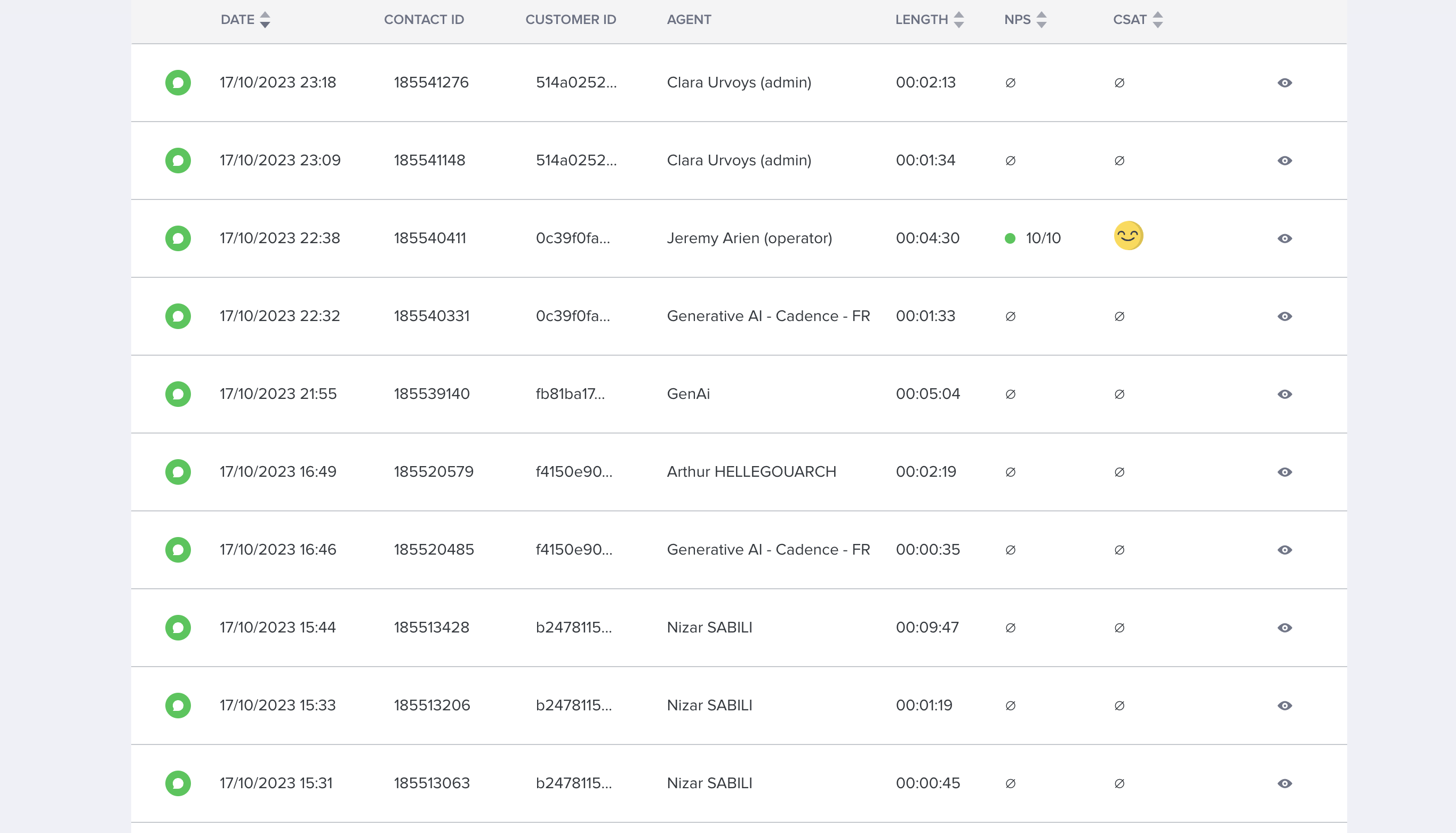Click the green NPS dot beside 10/10
The width and height of the screenshot is (1456, 833).
[1010, 238]
